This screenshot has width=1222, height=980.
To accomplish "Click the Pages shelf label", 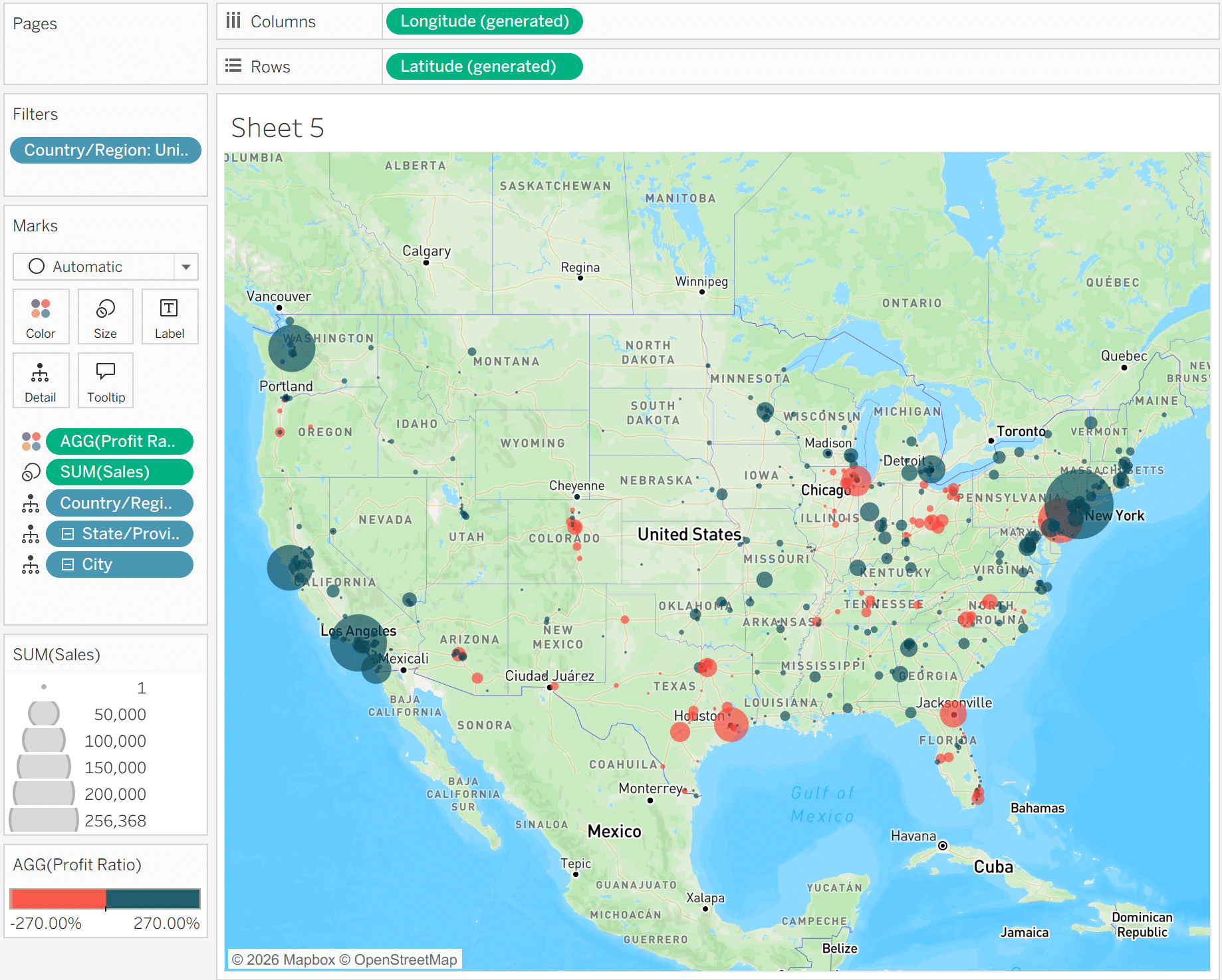I will (x=35, y=24).
